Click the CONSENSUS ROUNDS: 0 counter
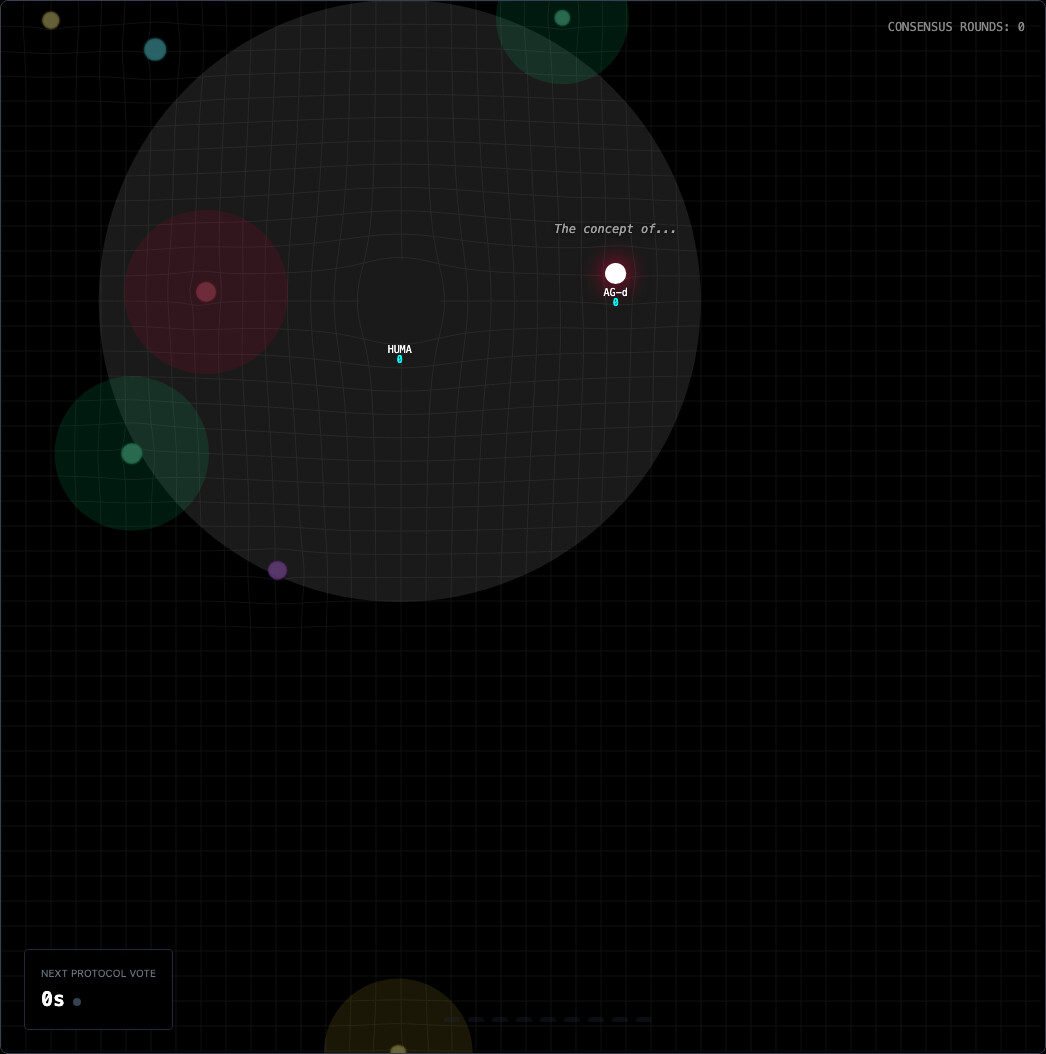The width and height of the screenshot is (1046, 1054). click(956, 27)
